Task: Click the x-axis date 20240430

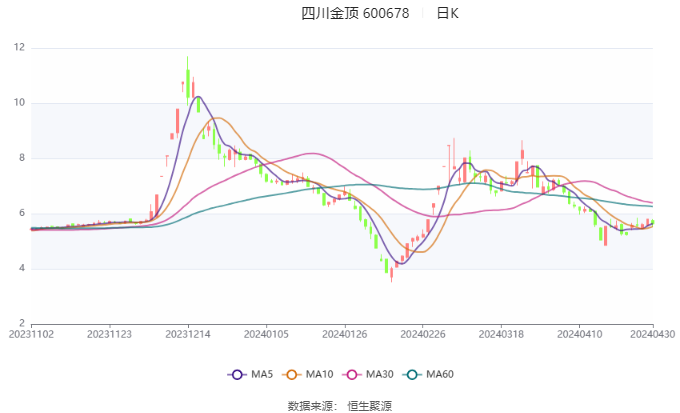Action: [x=653, y=334]
